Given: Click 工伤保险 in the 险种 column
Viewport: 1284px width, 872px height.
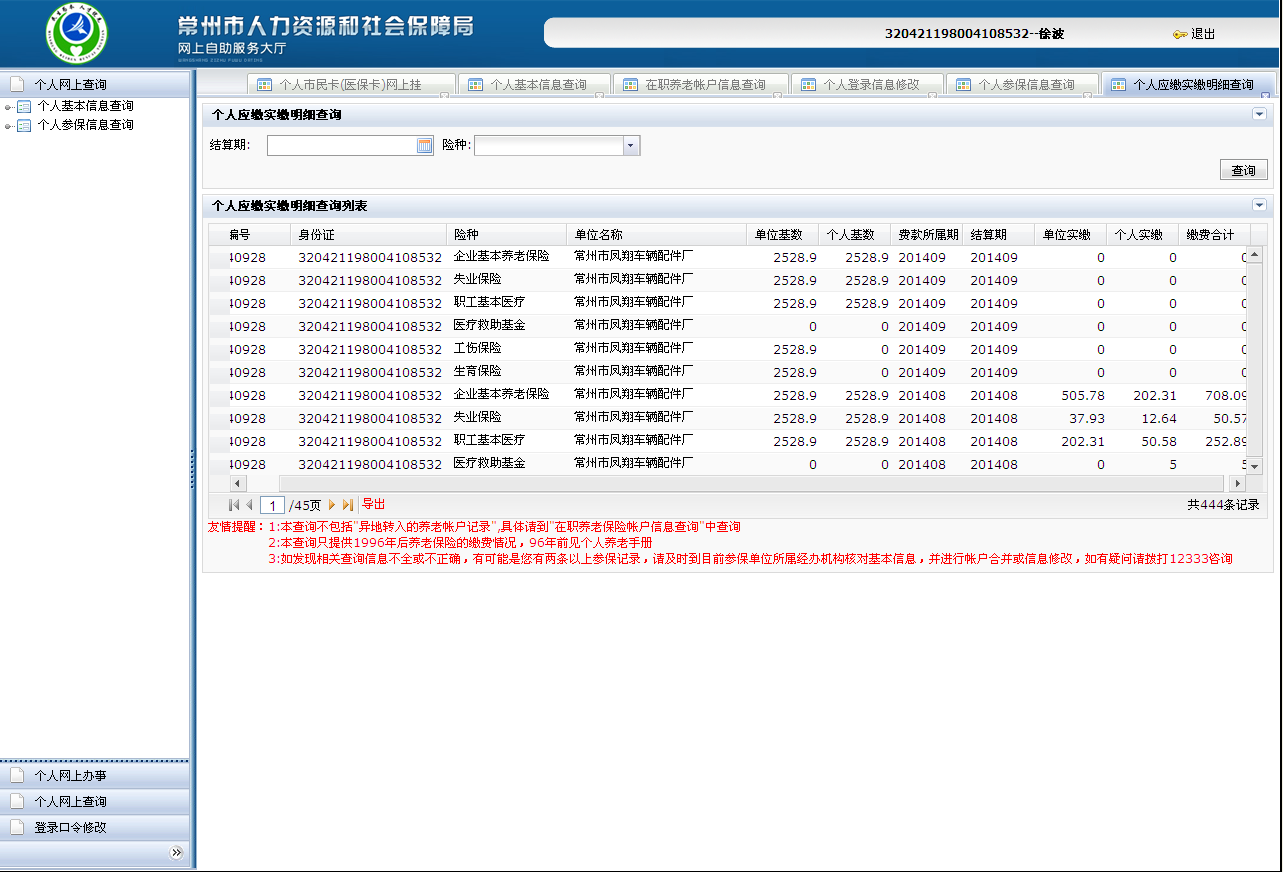Looking at the screenshot, I should (478, 349).
